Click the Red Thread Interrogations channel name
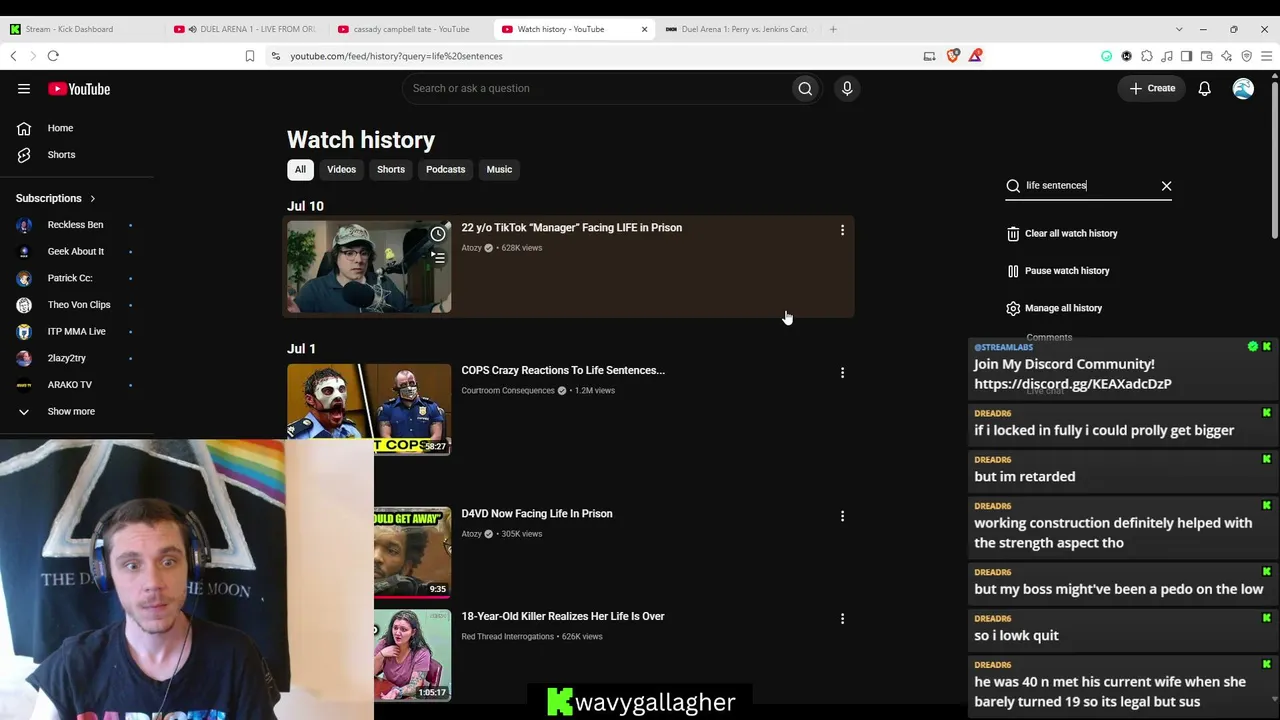Image resolution: width=1280 pixels, height=720 pixels. (507, 637)
